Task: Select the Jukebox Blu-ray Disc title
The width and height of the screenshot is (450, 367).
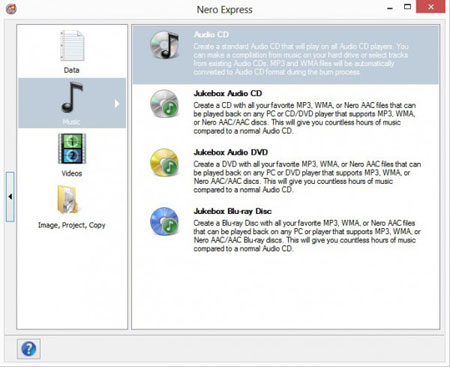Action: click(233, 211)
